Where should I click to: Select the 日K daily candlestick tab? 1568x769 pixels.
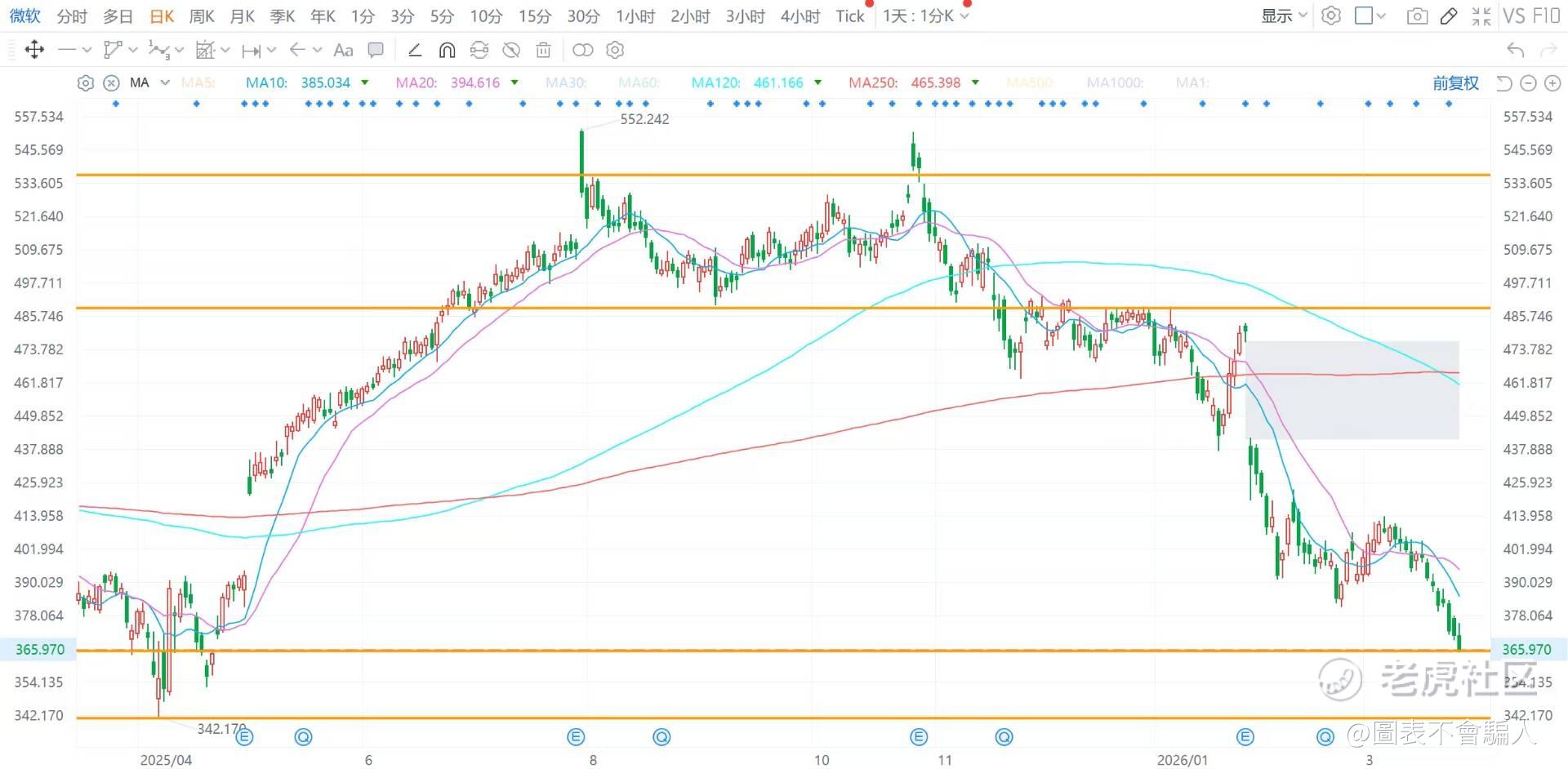162,16
